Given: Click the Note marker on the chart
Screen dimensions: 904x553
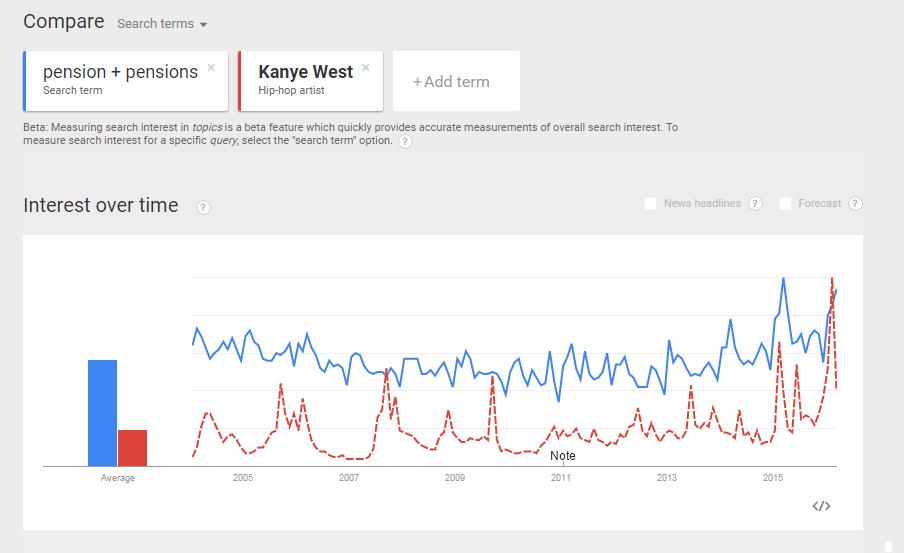Looking at the screenshot, I should [563, 456].
